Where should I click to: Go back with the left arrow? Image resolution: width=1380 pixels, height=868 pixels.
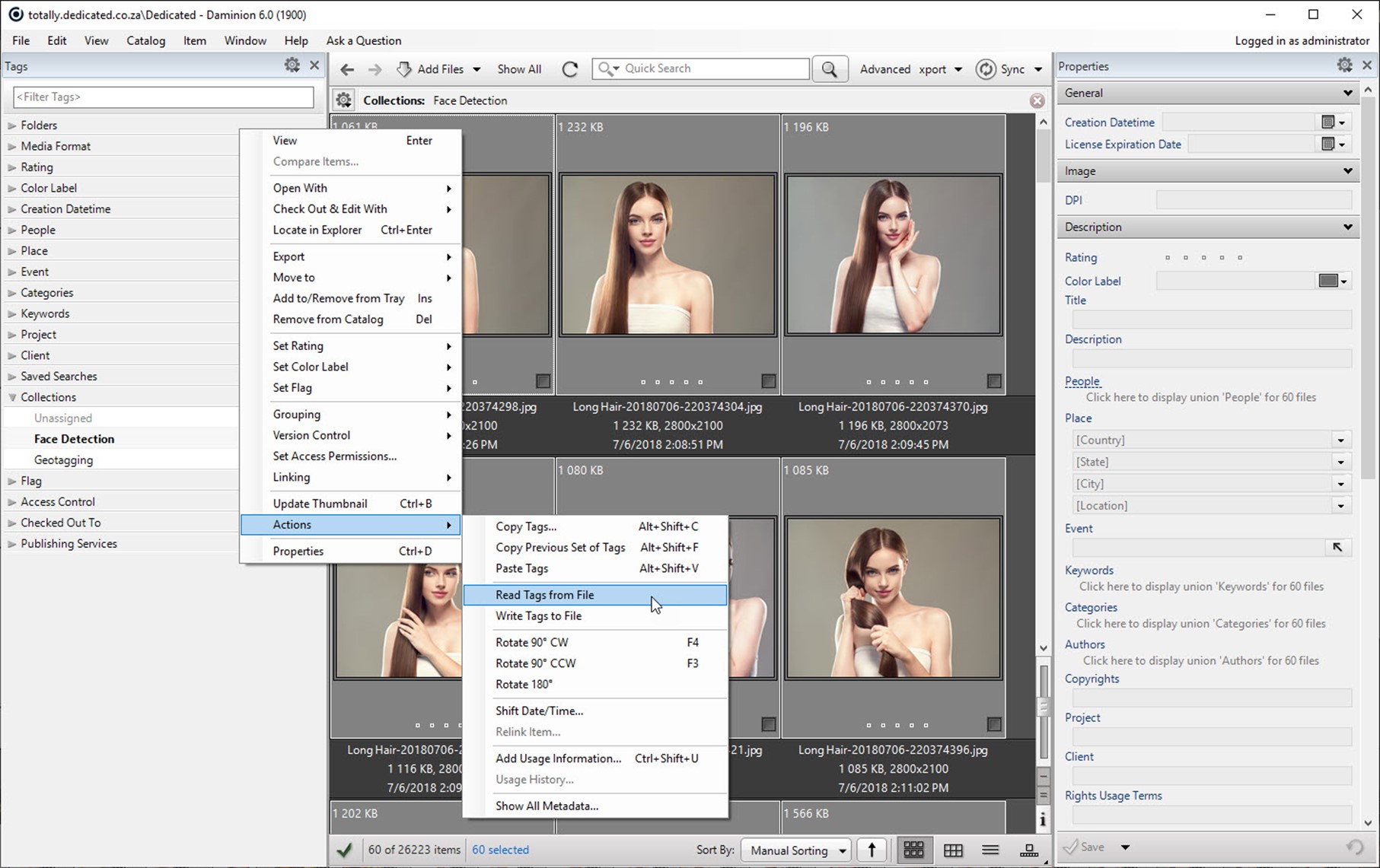(x=347, y=69)
